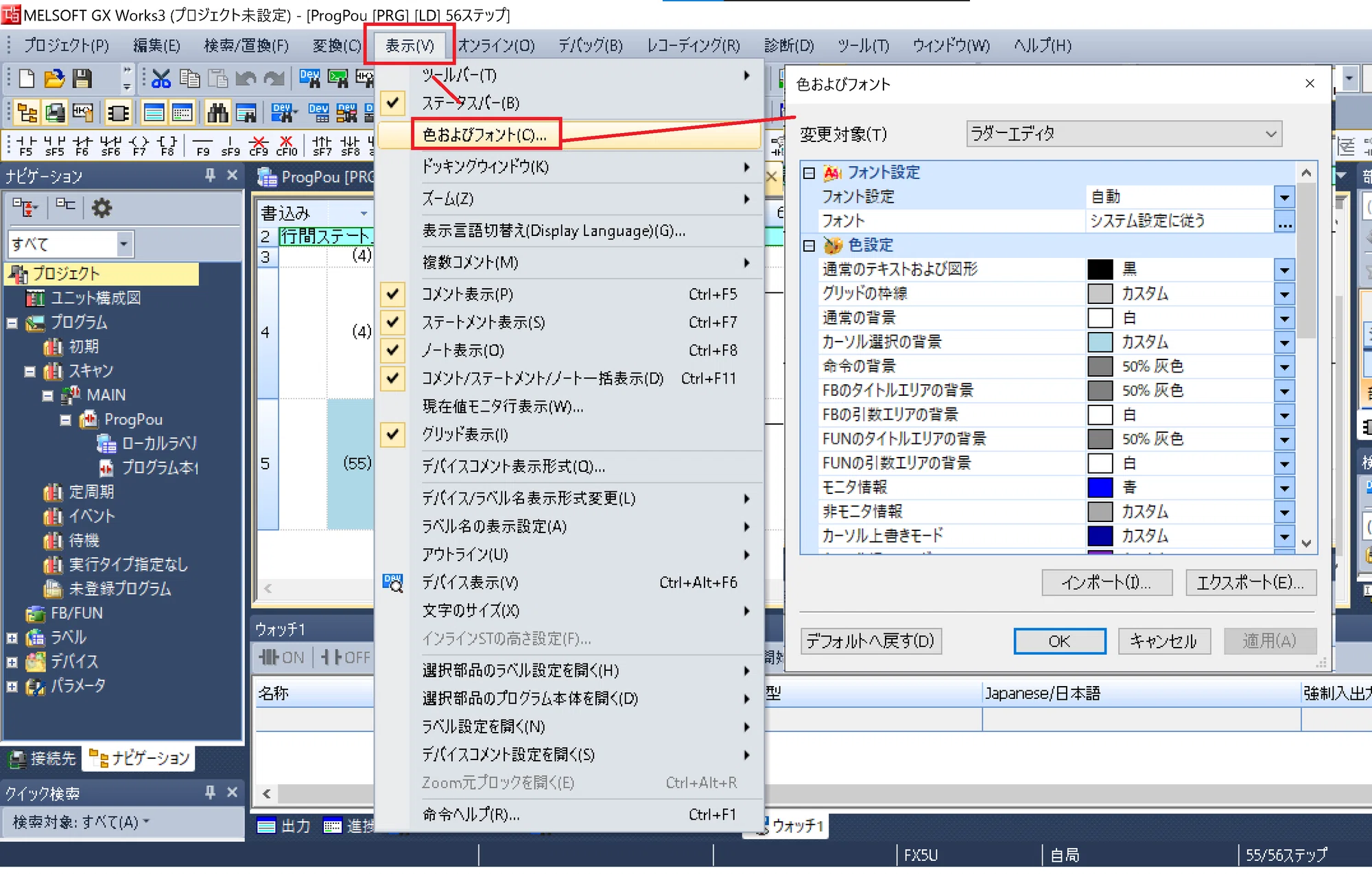Click the エクスポート(E)... button
Screen dimensions: 1372x874
pyautogui.click(x=1251, y=583)
